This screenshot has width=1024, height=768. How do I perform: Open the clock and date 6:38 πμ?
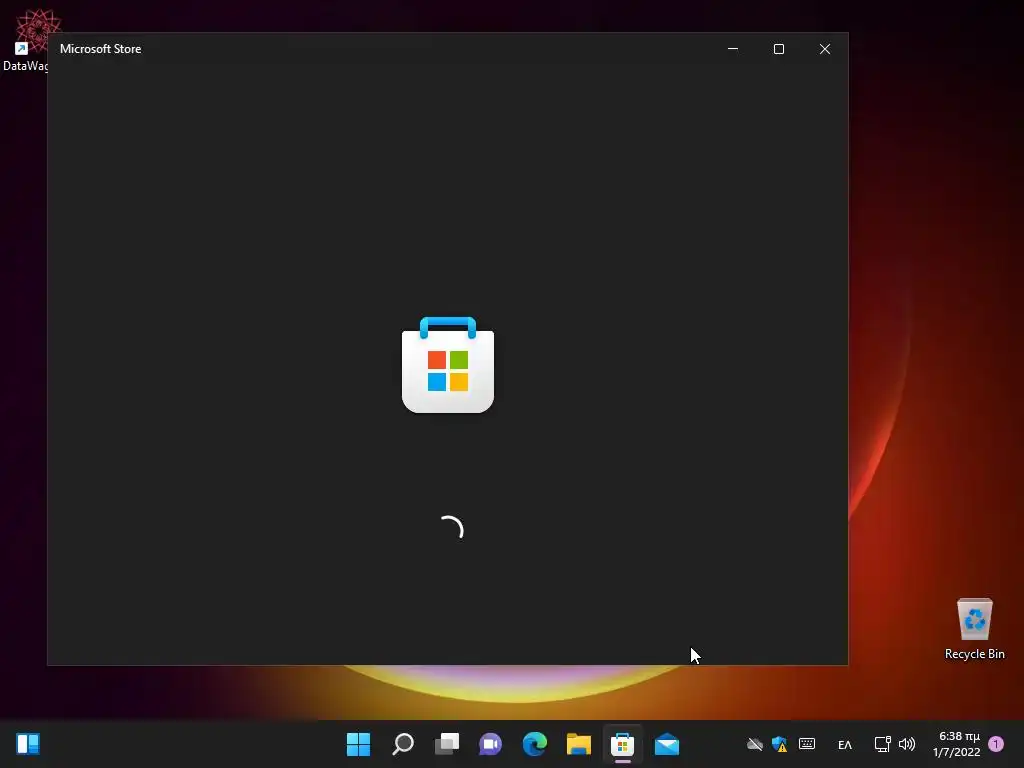coord(957,744)
